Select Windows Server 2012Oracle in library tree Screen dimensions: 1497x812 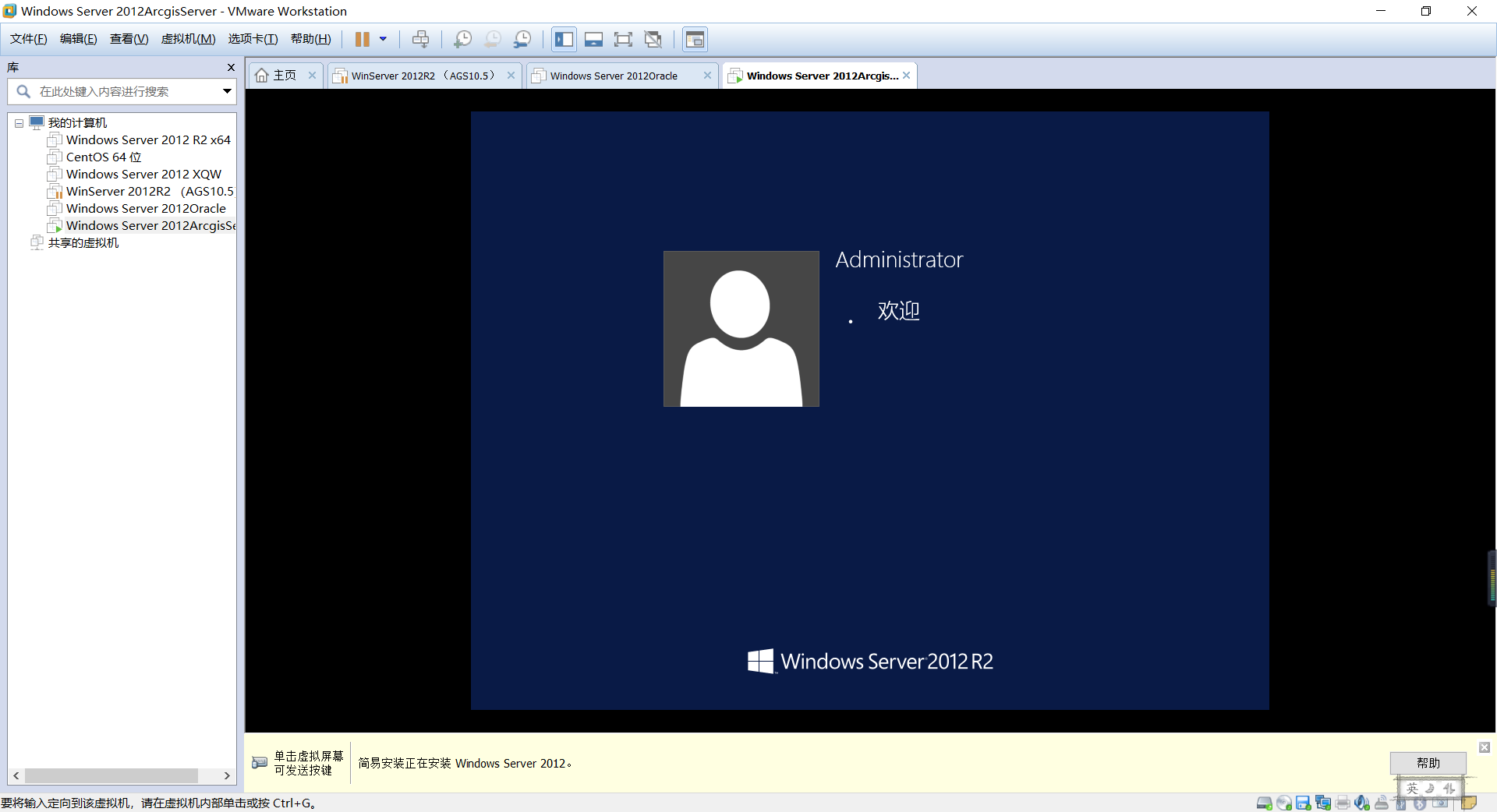click(146, 208)
